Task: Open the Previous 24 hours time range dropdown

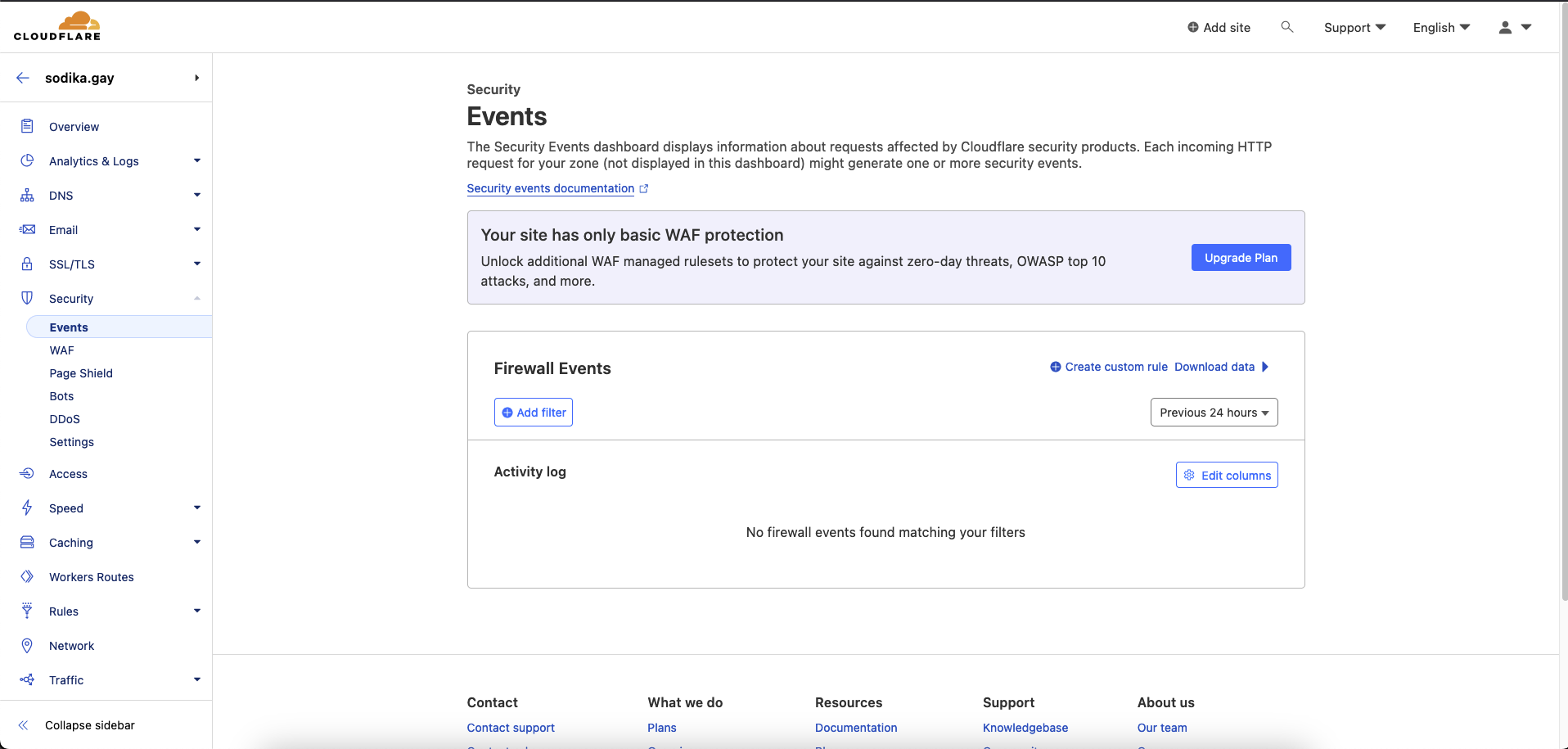Action: (1214, 413)
